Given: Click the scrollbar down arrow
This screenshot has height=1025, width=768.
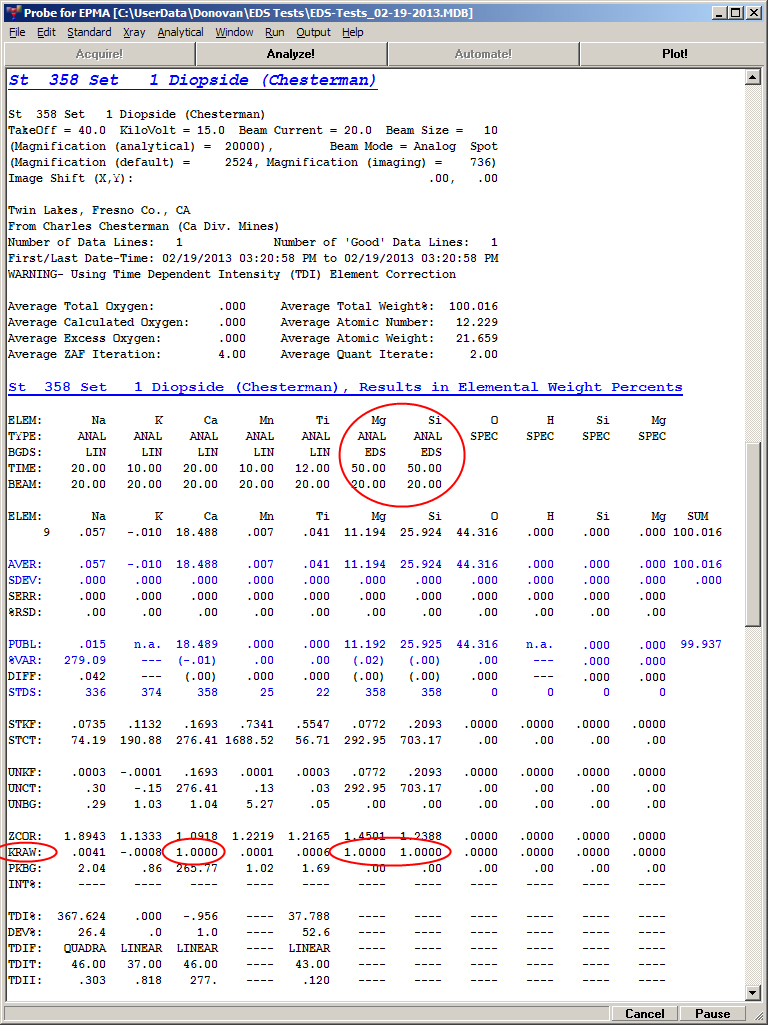Looking at the screenshot, I should (x=757, y=992).
